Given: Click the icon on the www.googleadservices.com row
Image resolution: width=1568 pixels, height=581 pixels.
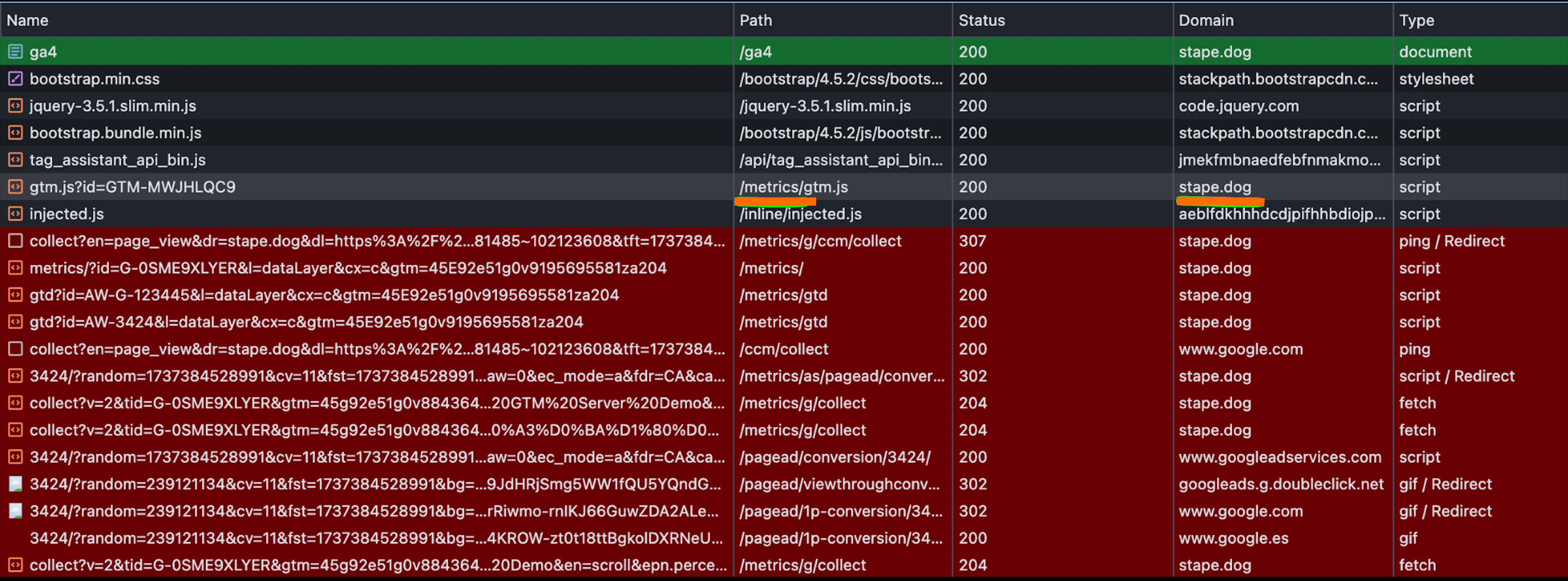Looking at the screenshot, I should pyautogui.click(x=15, y=457).
